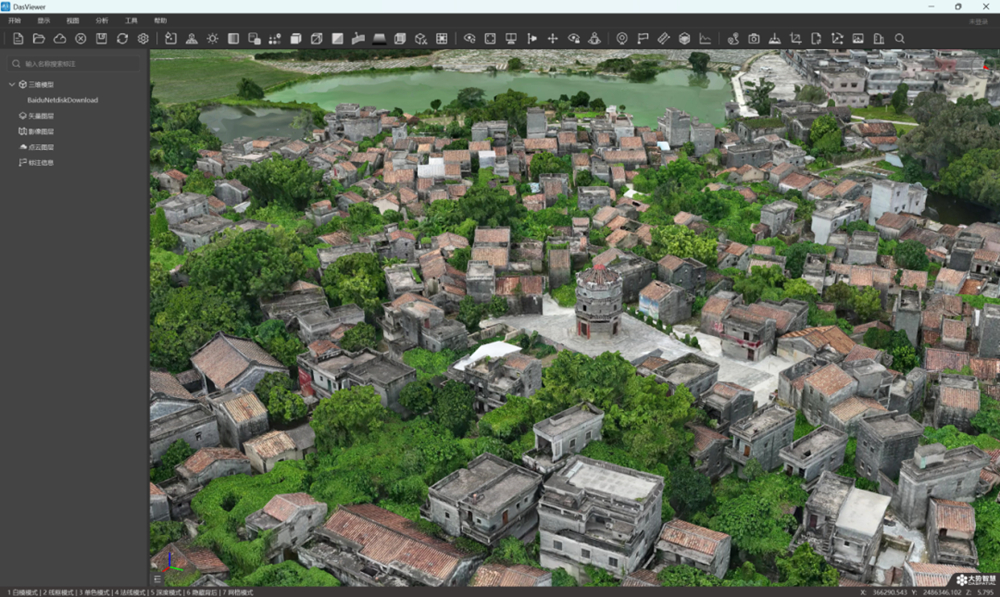Click the camera screenshot icon
The image size is (1000, 597).
click(754, 39)
